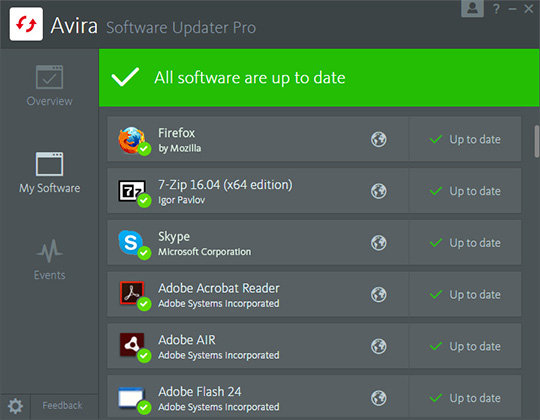This screenshot has width=540, height=420.
Task: Open settings gear icon
Action: tap(15, 406)
